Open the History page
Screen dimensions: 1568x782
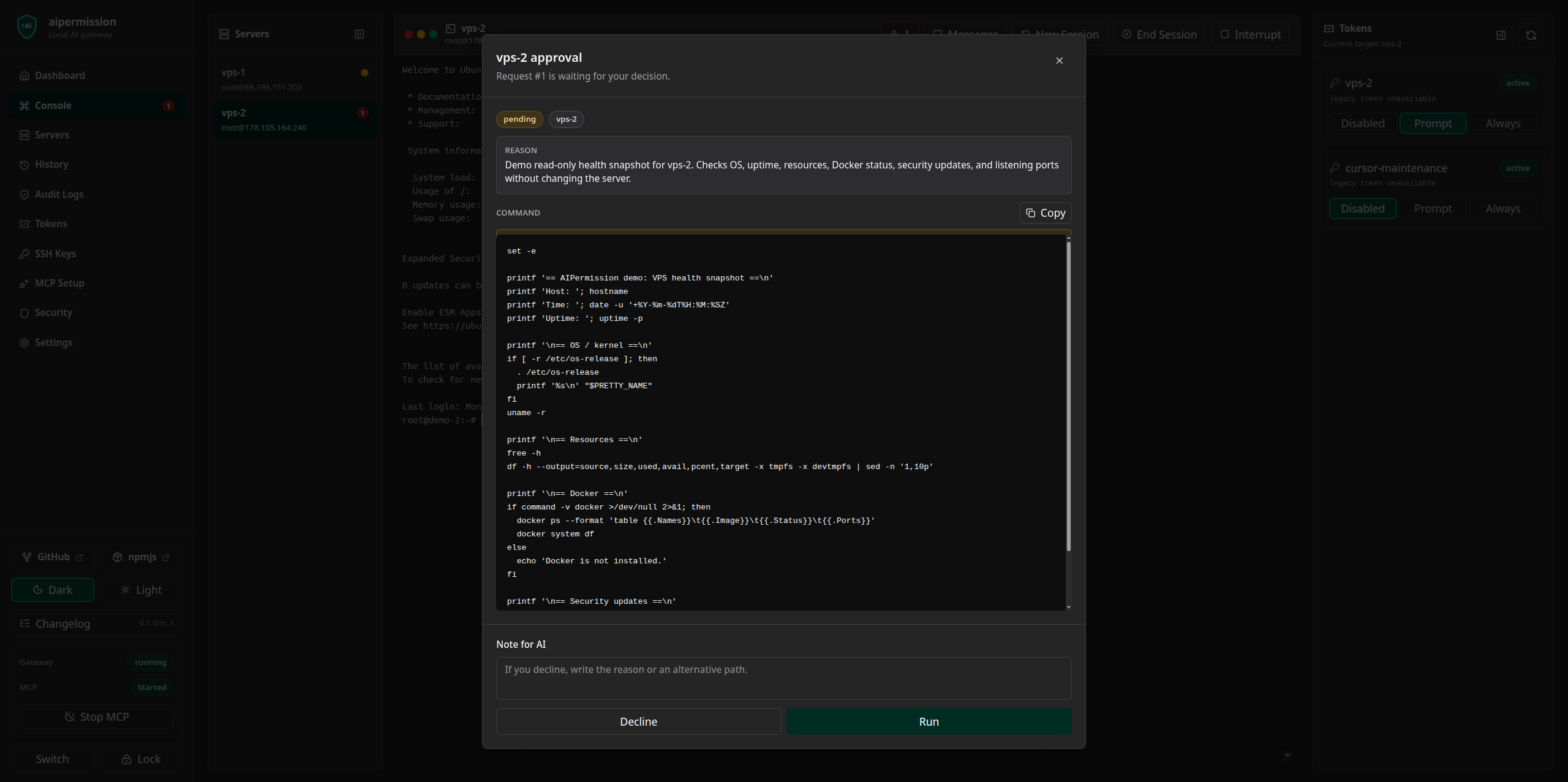pyautogui.click(x=97, y=164)
